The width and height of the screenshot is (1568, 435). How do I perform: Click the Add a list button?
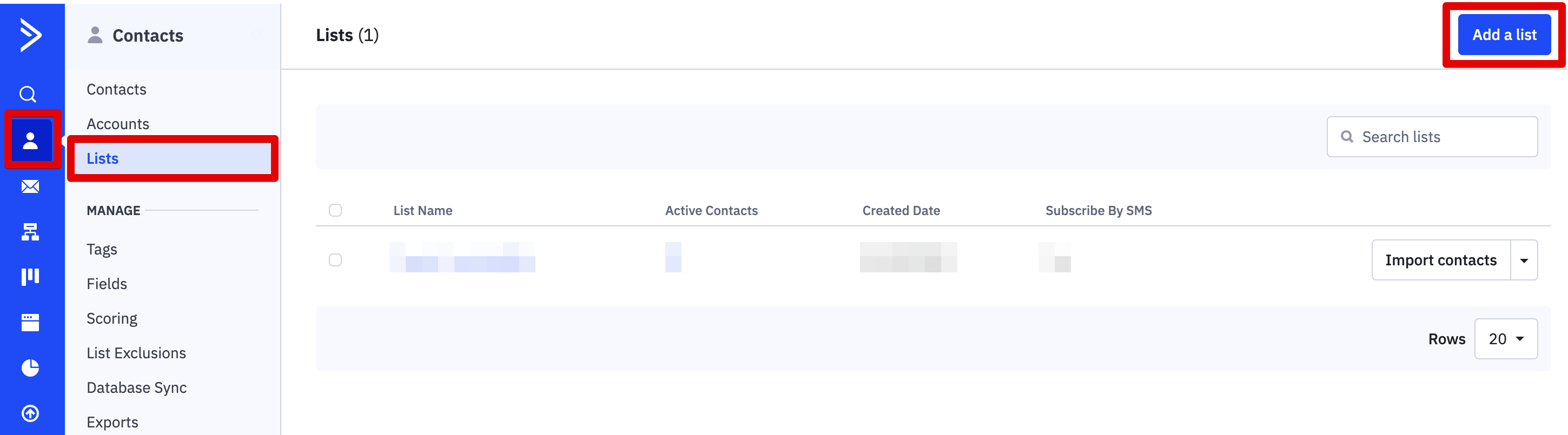(x=1504, y=35)
